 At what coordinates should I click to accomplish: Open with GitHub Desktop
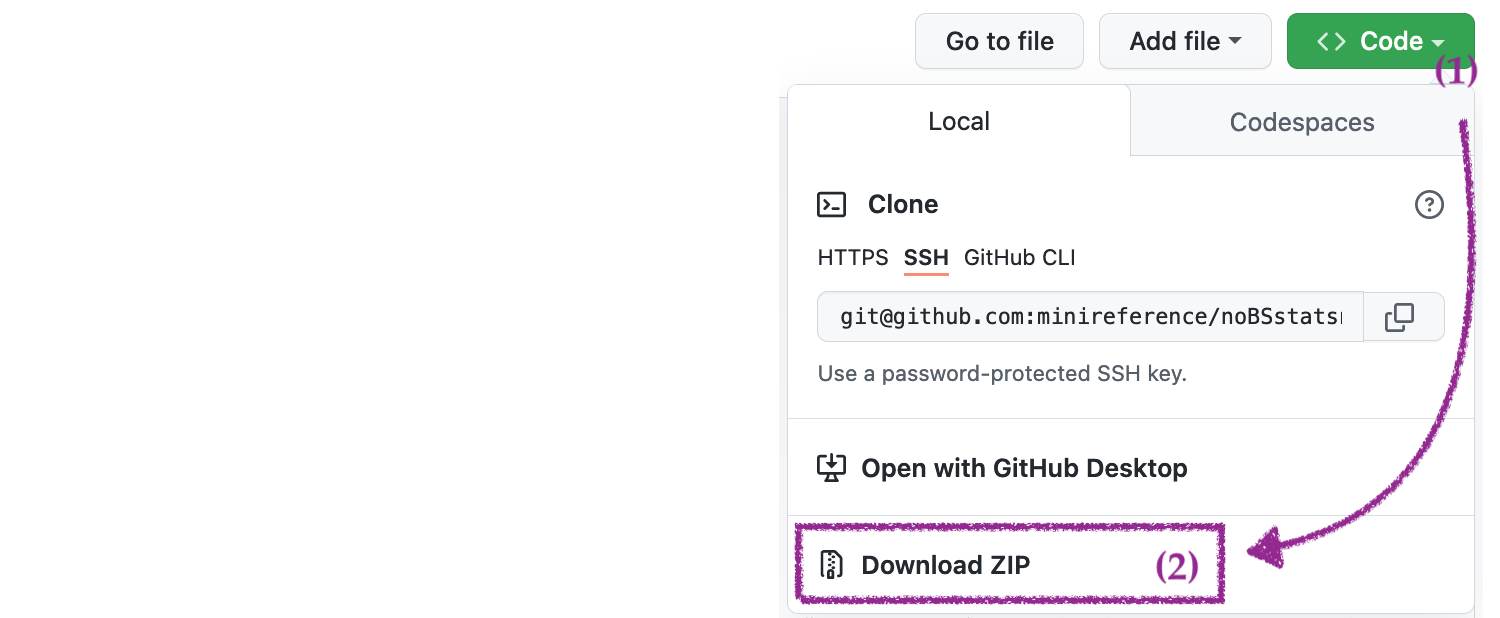(x=1023, y=468)
